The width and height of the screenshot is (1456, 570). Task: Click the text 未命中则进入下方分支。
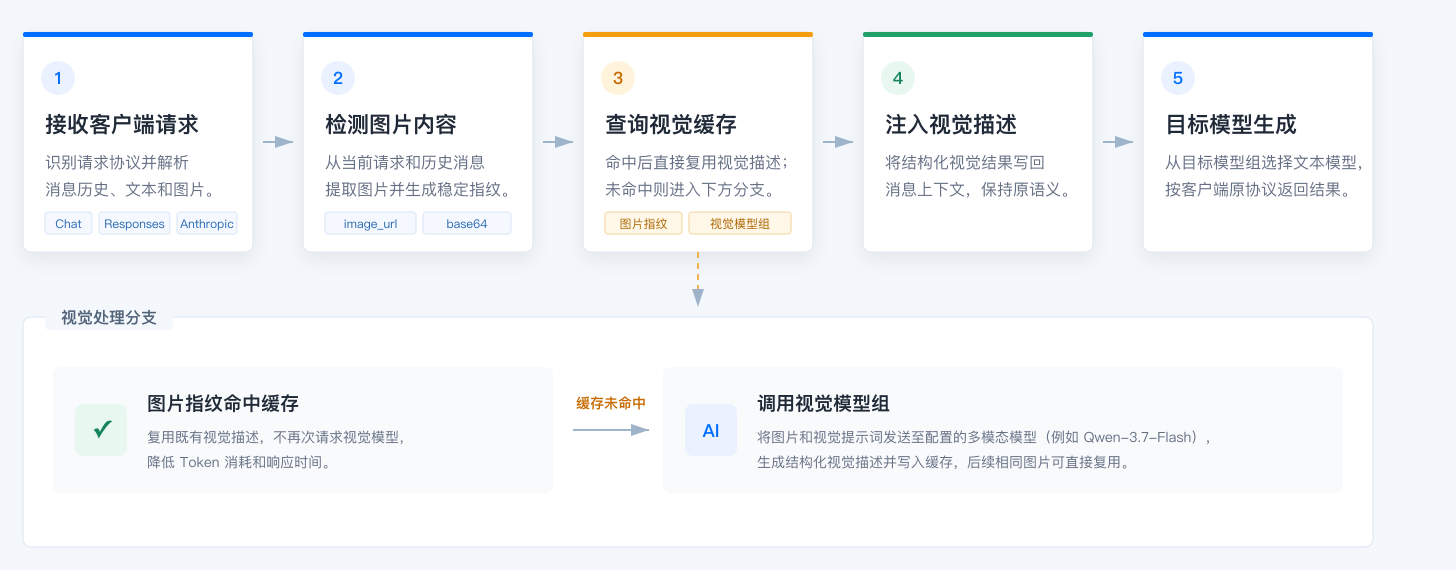coord(690,189)
